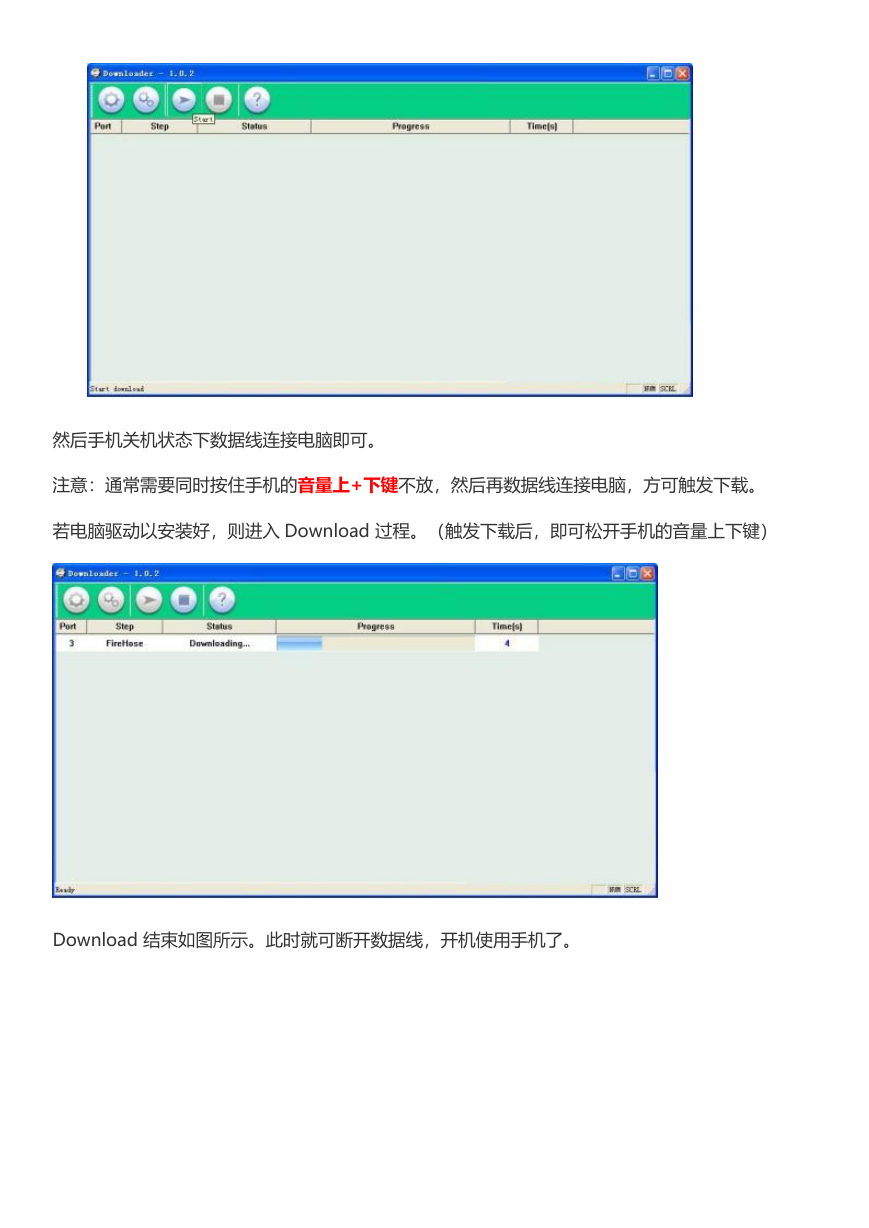This screenshot has height=1228, width=869.
Task: Minimize the window with FireHose row
Action: (x=618, y=573)
